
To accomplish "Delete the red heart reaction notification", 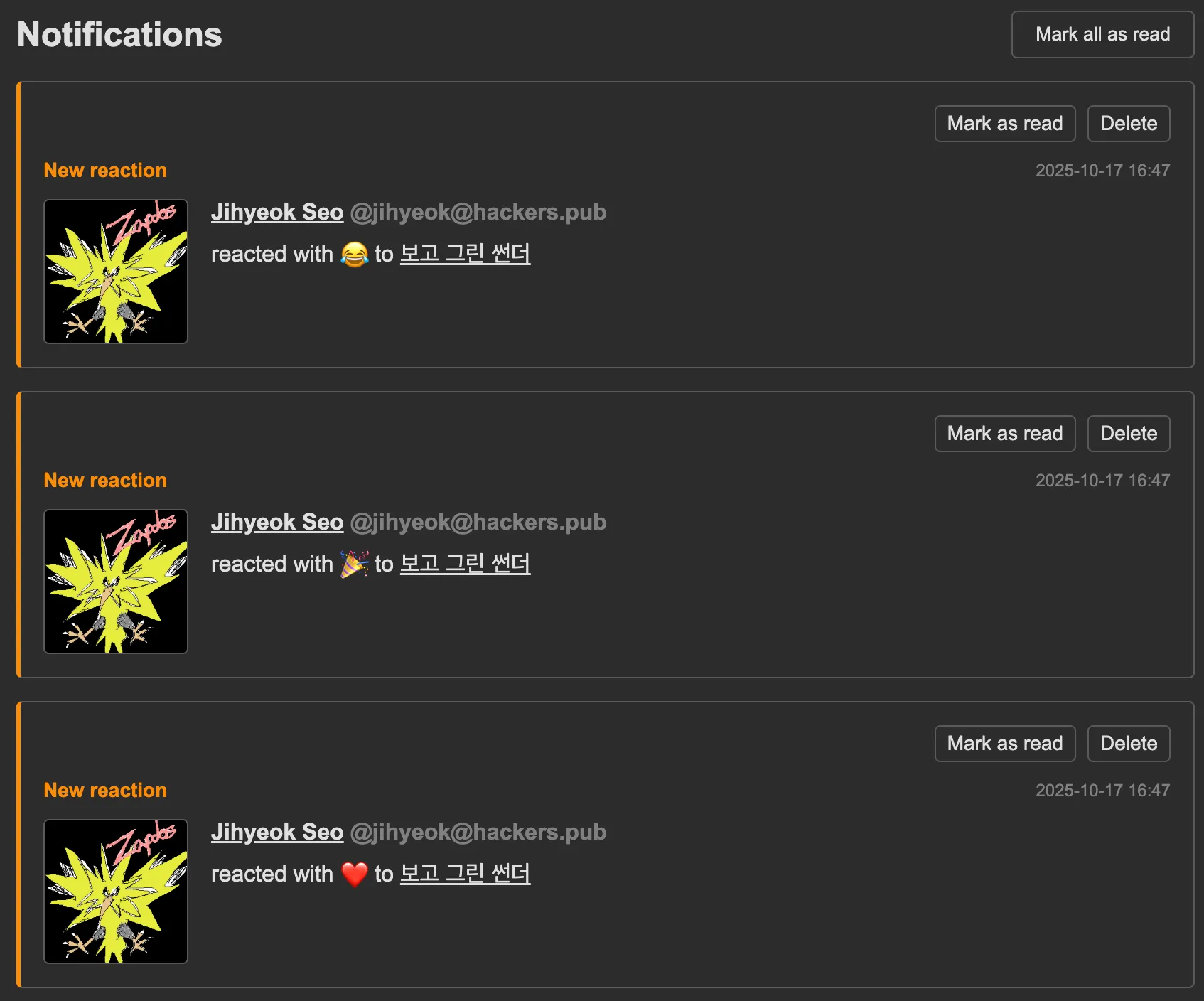I will pyautogui.click(x=1128, y=744).
